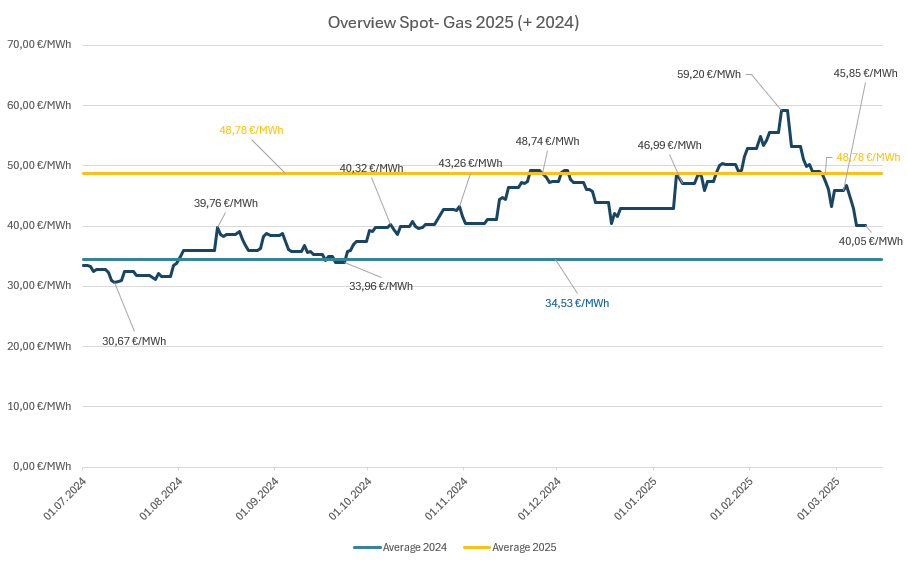This screenshot has width=907, height=567.
Task: Click the 'Average 2025' legend entry
Action: click(524, 547)
